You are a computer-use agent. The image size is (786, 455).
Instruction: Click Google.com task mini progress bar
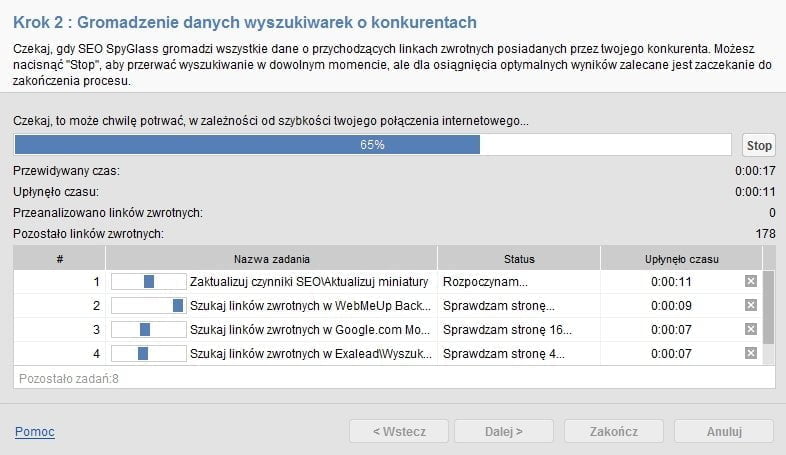(x=148, y=329)
